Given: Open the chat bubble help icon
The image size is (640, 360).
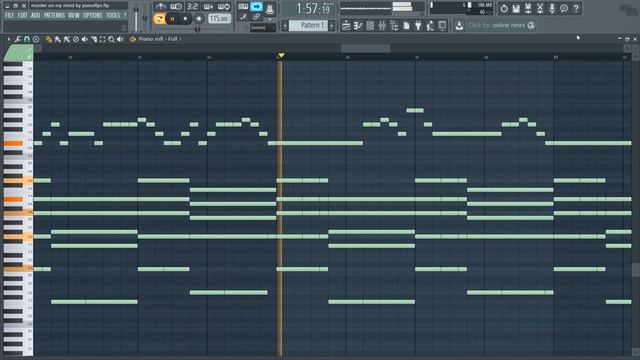Looking at the screenshot, I should point(564,9).
